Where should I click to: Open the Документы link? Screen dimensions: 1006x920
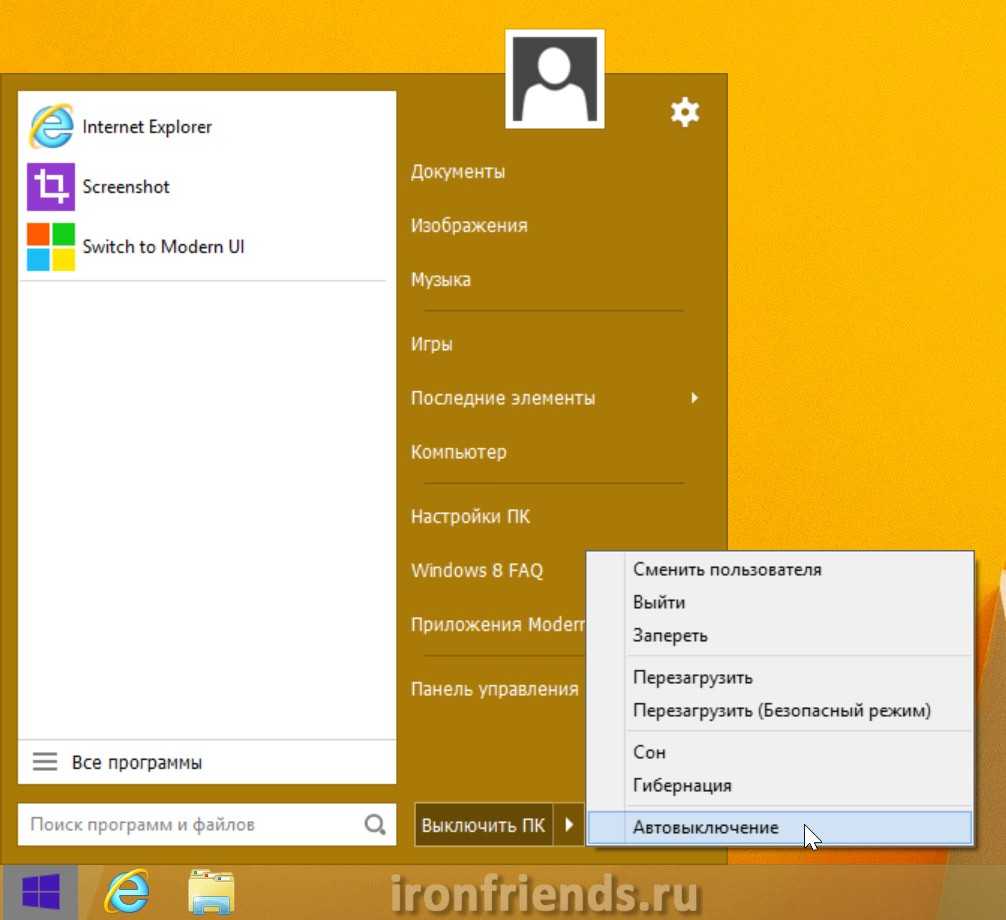(458, 172)
